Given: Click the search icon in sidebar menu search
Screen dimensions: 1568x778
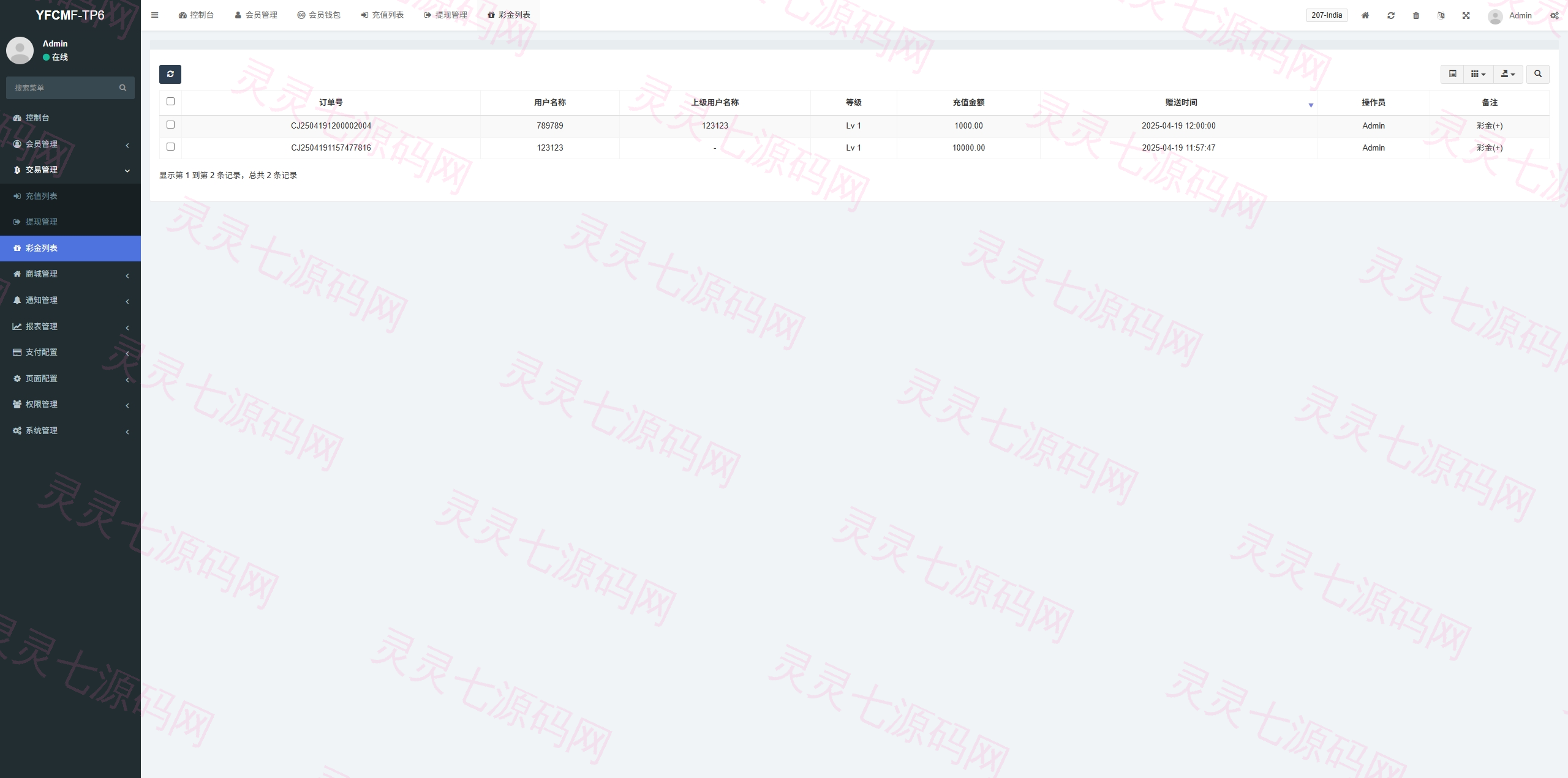Looking at the screenshot, I should click(x=123, y=88).
